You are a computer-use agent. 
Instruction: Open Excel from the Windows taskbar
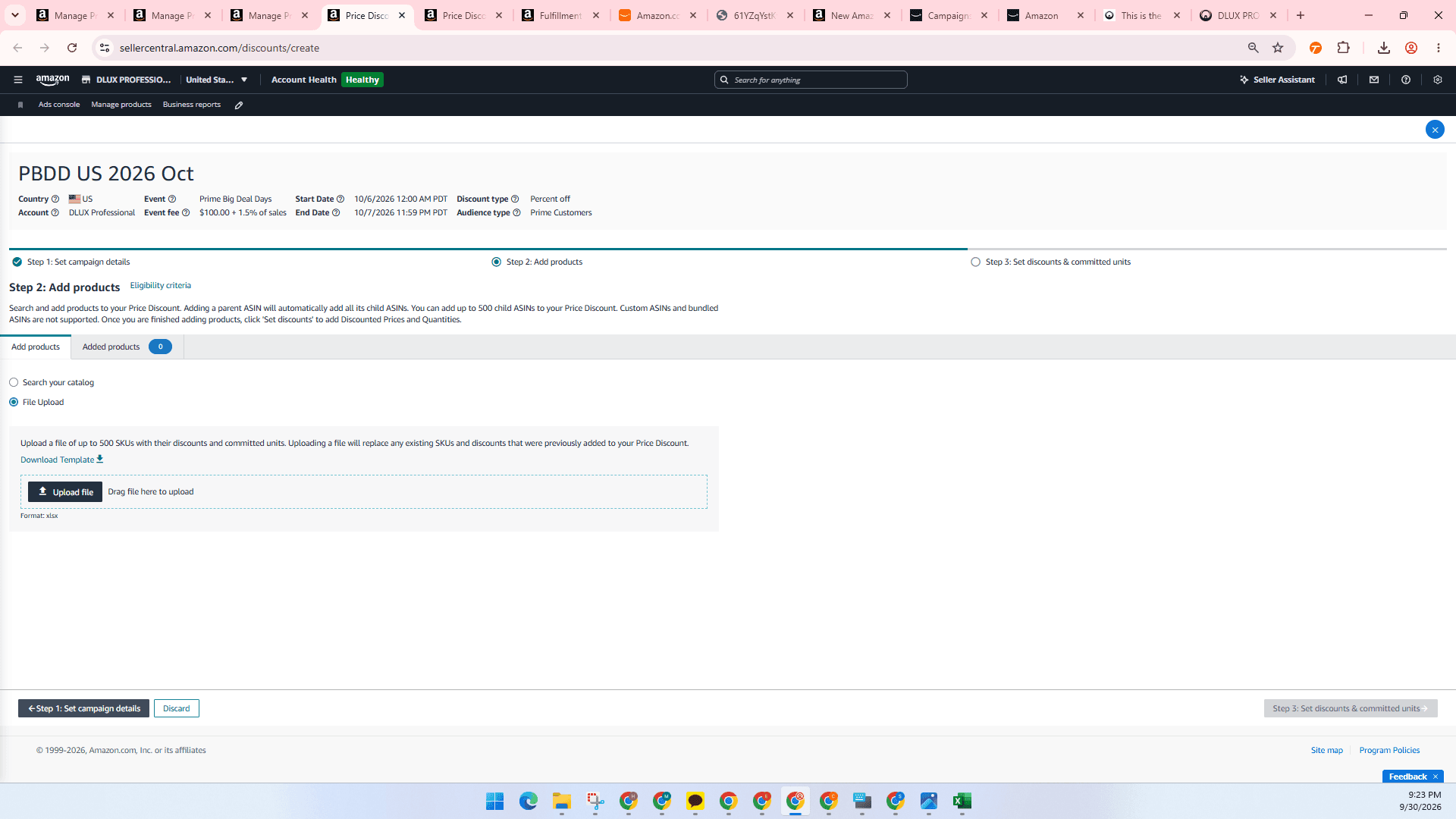[x=962, y=802]
